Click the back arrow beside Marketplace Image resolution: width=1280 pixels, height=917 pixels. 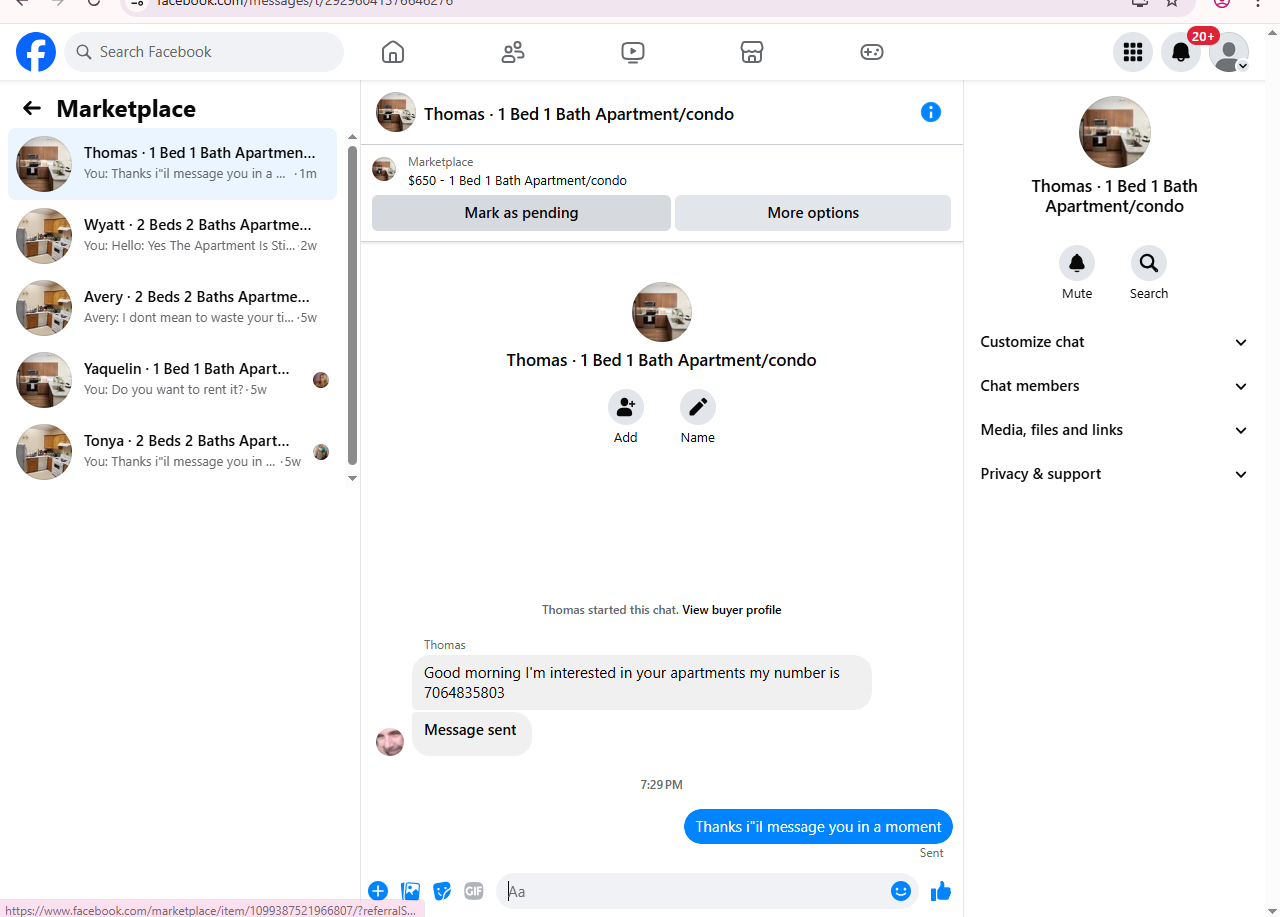(32, 109)
